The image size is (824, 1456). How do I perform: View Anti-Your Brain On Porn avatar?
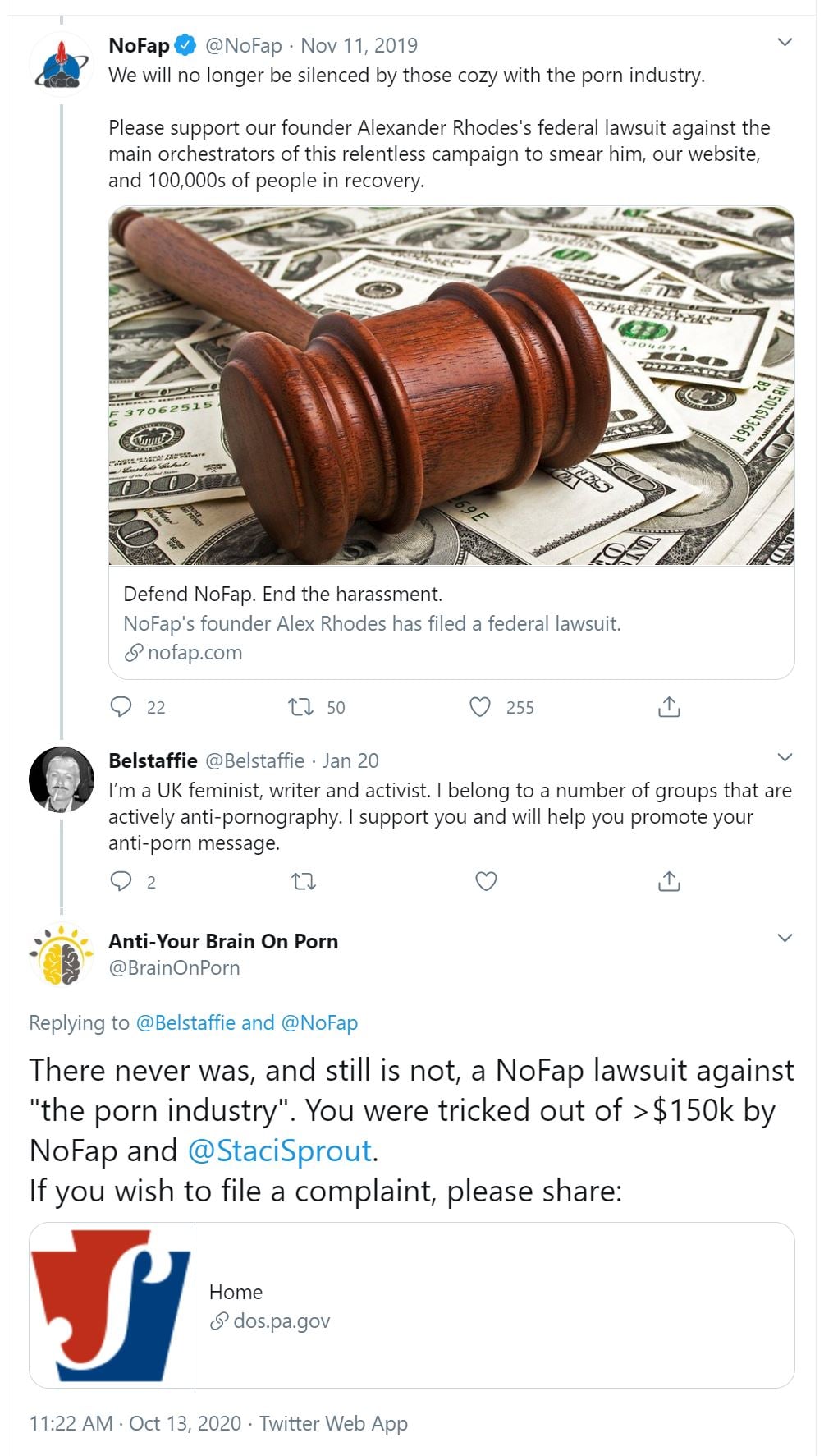coord(62,954)
